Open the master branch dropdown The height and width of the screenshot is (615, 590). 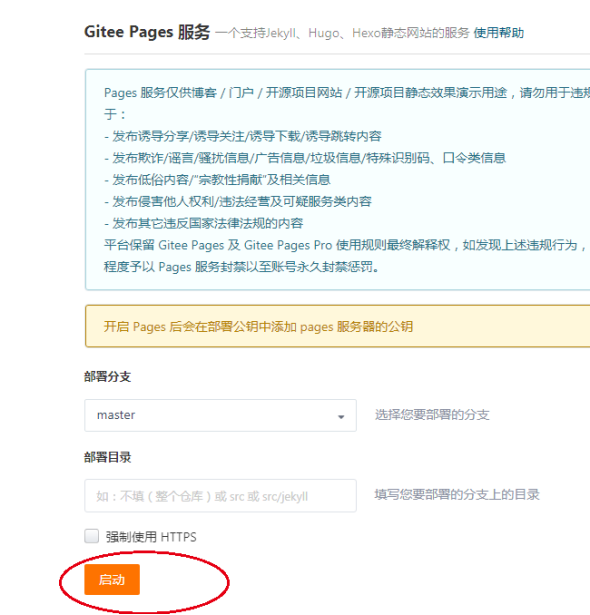(220, 415)
